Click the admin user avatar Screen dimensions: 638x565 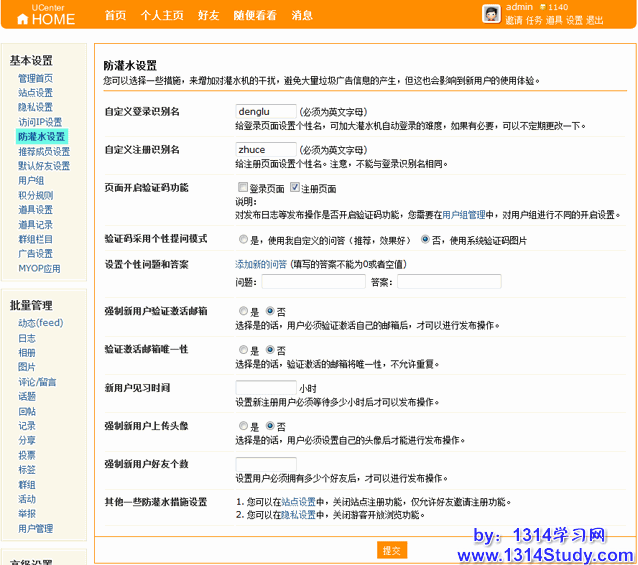coord(491,13)
